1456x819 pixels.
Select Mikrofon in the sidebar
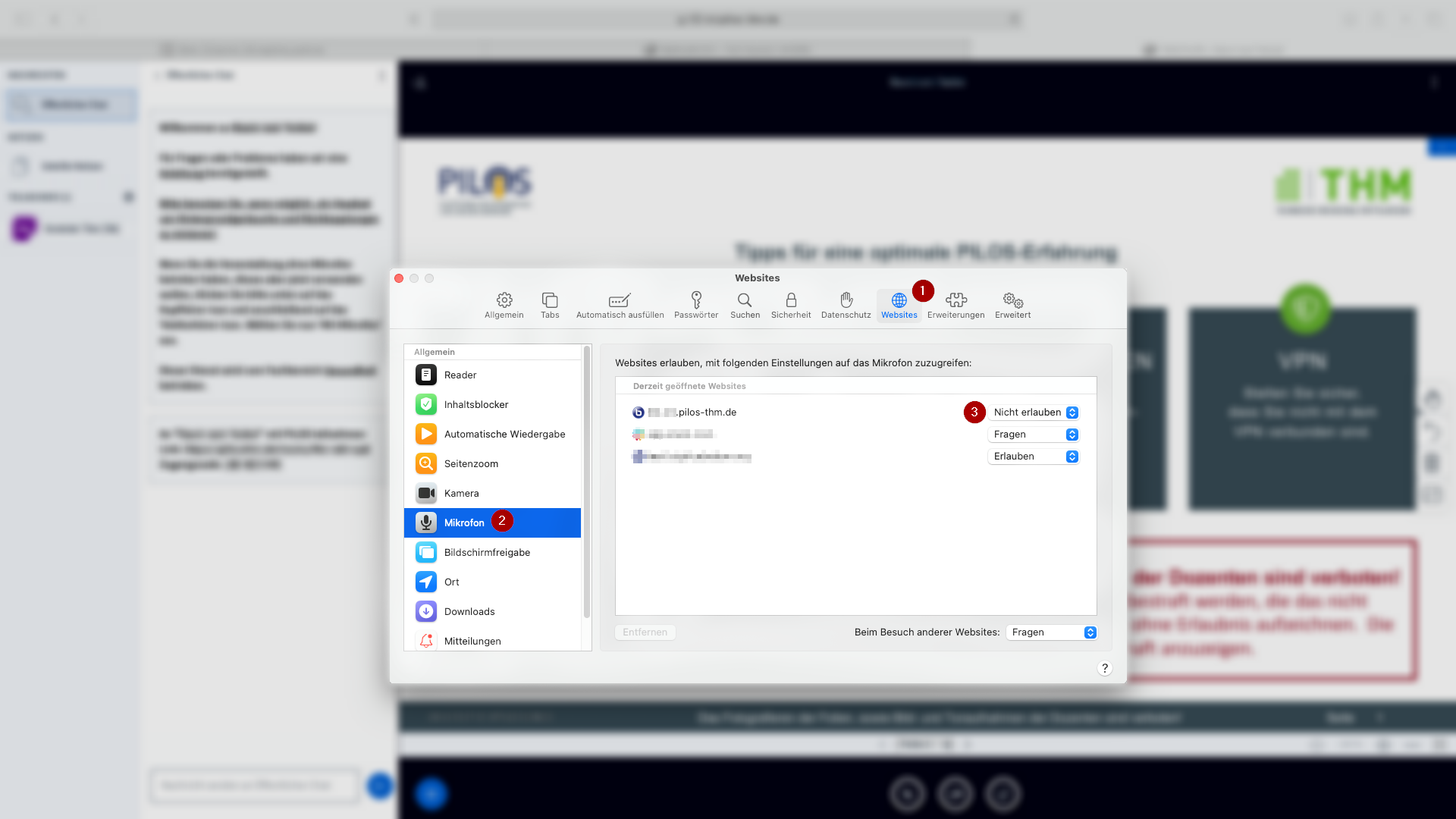click(493, 522)
